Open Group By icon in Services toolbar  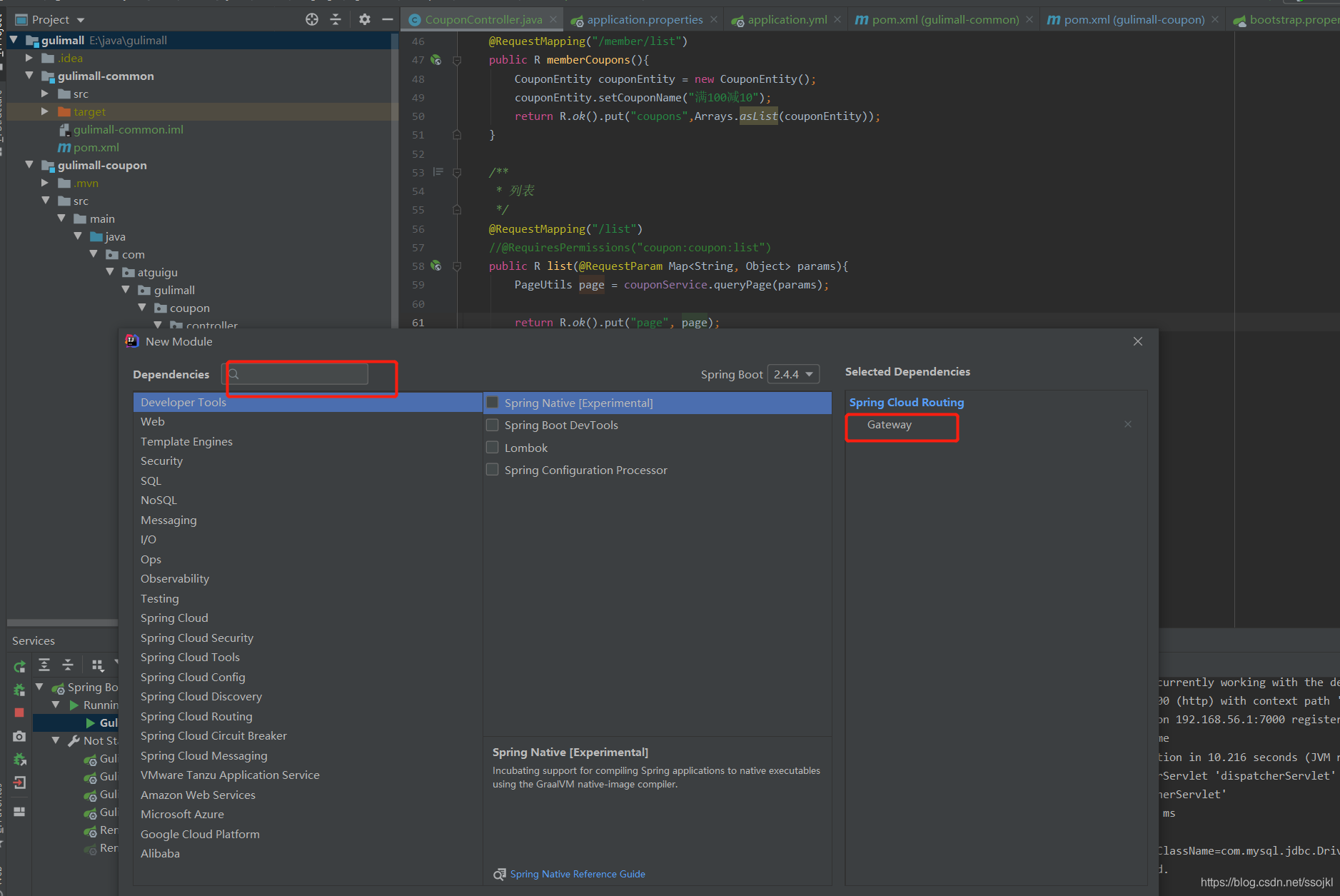(98, 665)
